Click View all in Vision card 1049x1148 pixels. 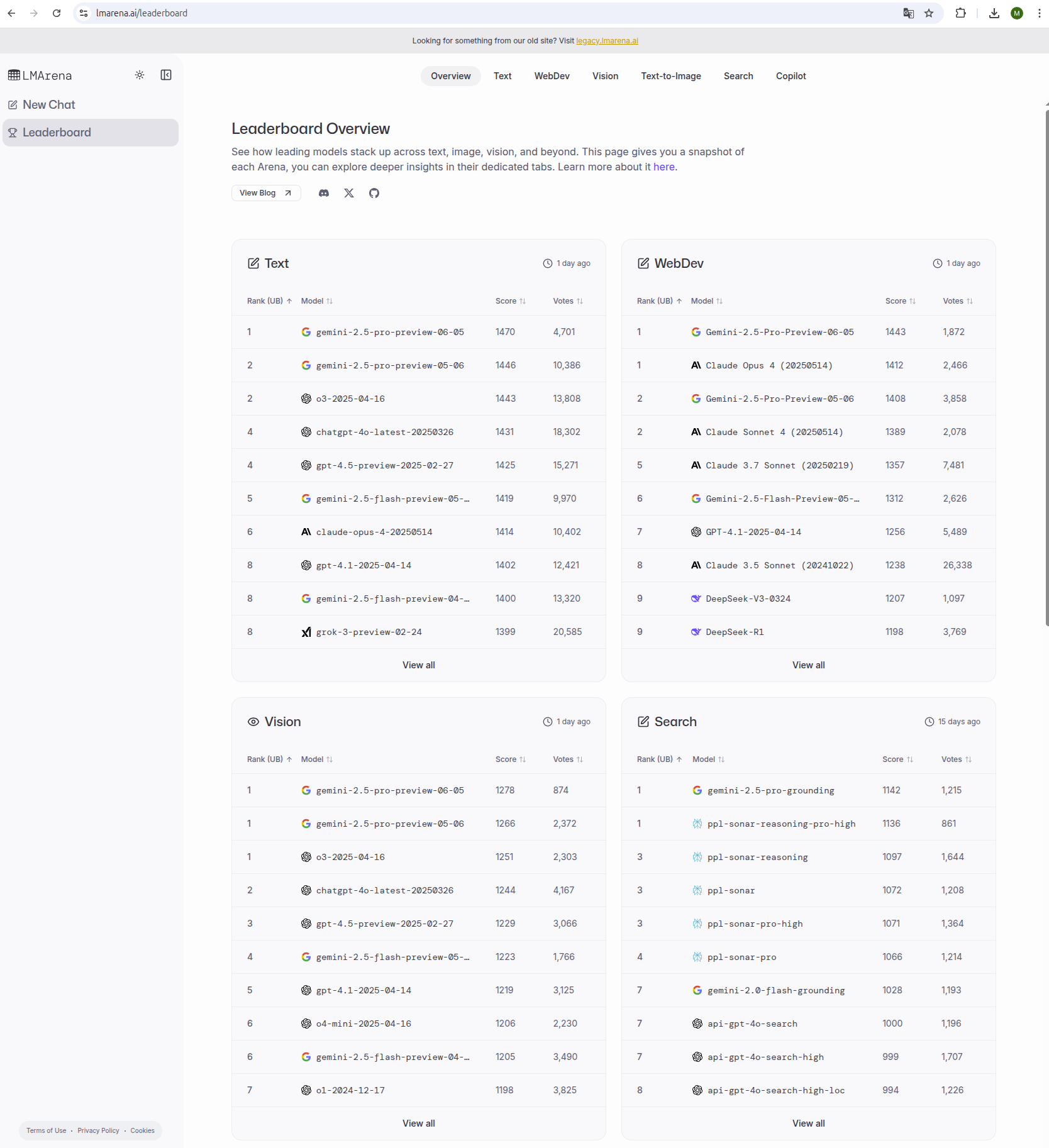coord(419,1123)
